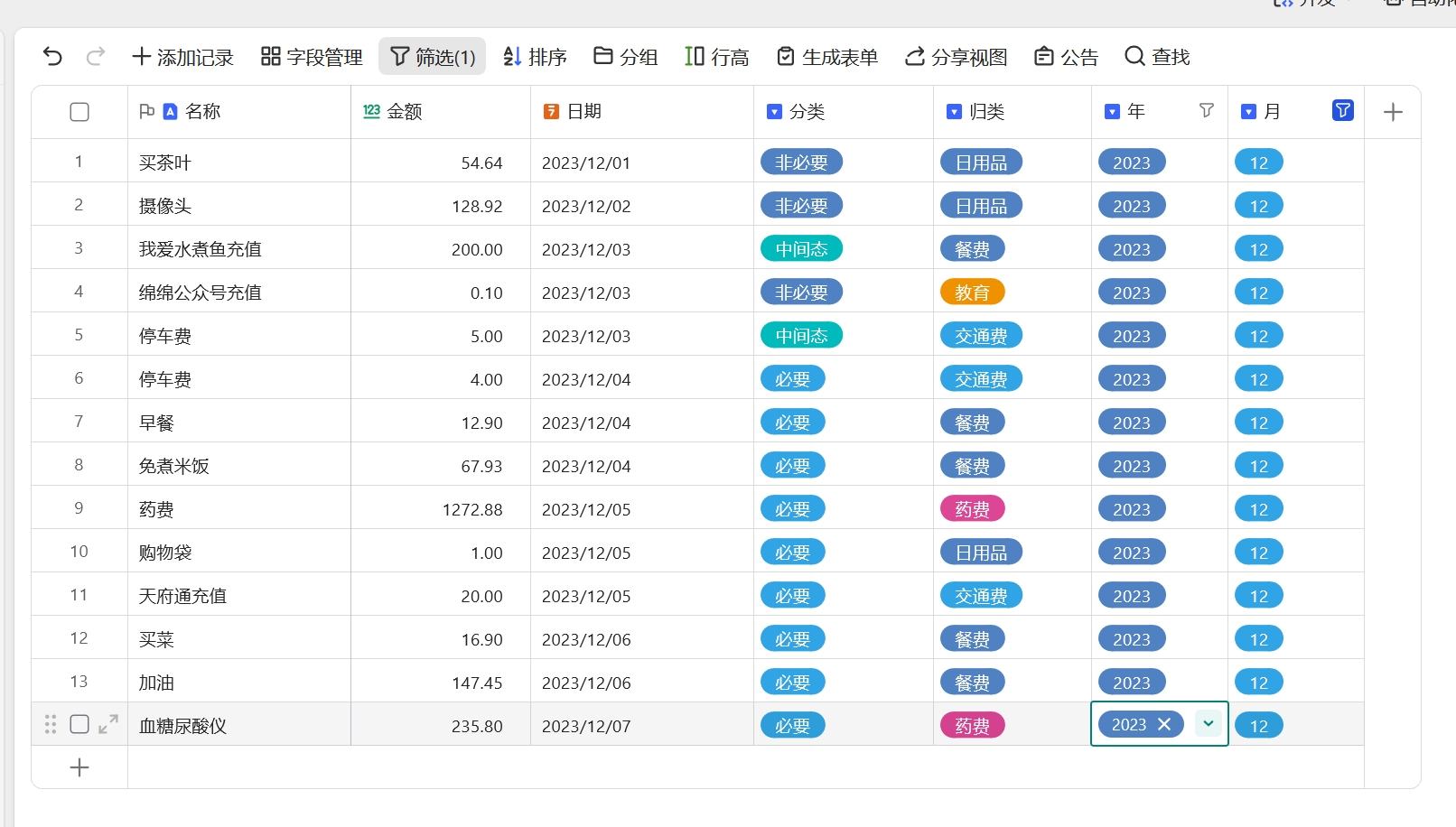Open the 公告 announcement
Viewport: 1456px width, 827px height.
click(1066, 57)
